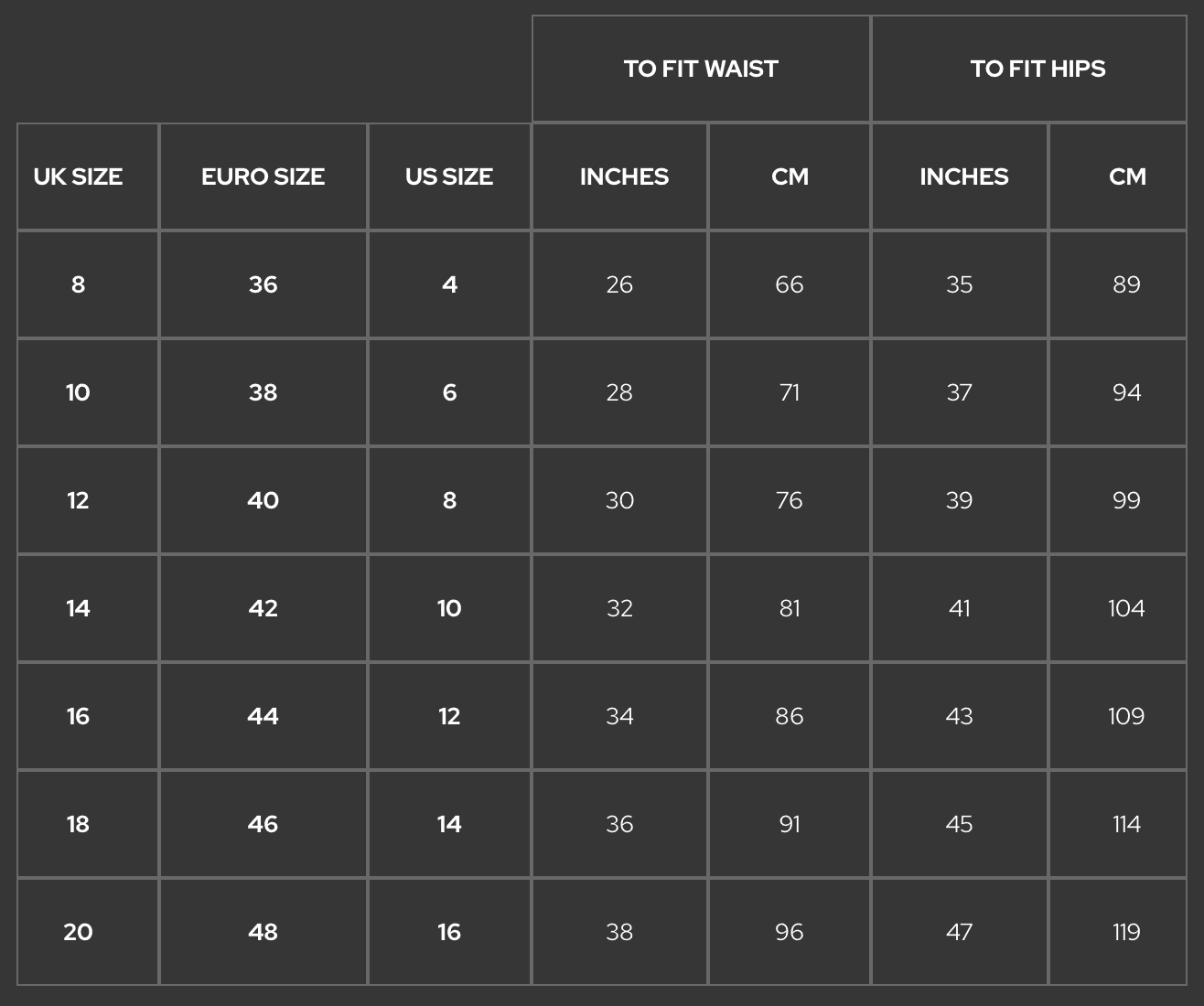The width and height of the screenshot is (1204, 1006).
Task: Click the TO FIT WAIST header
Action: pos(701,69)
